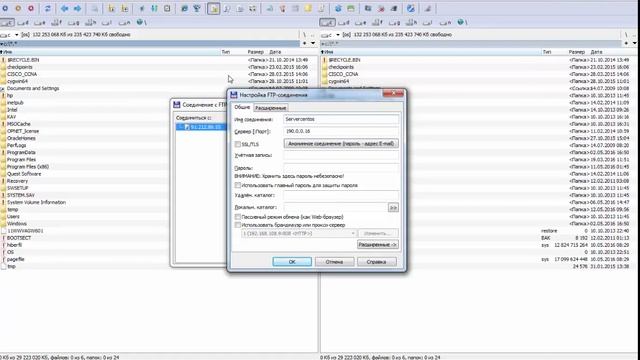
Task: Click the Учётная запись field
Action: pyautogui.click(x=341, y=155)
